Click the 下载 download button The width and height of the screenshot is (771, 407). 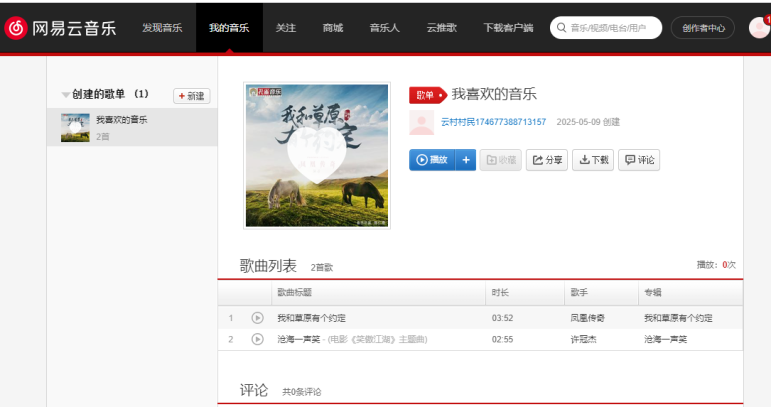pyautogui.click(x=592, y=160)
